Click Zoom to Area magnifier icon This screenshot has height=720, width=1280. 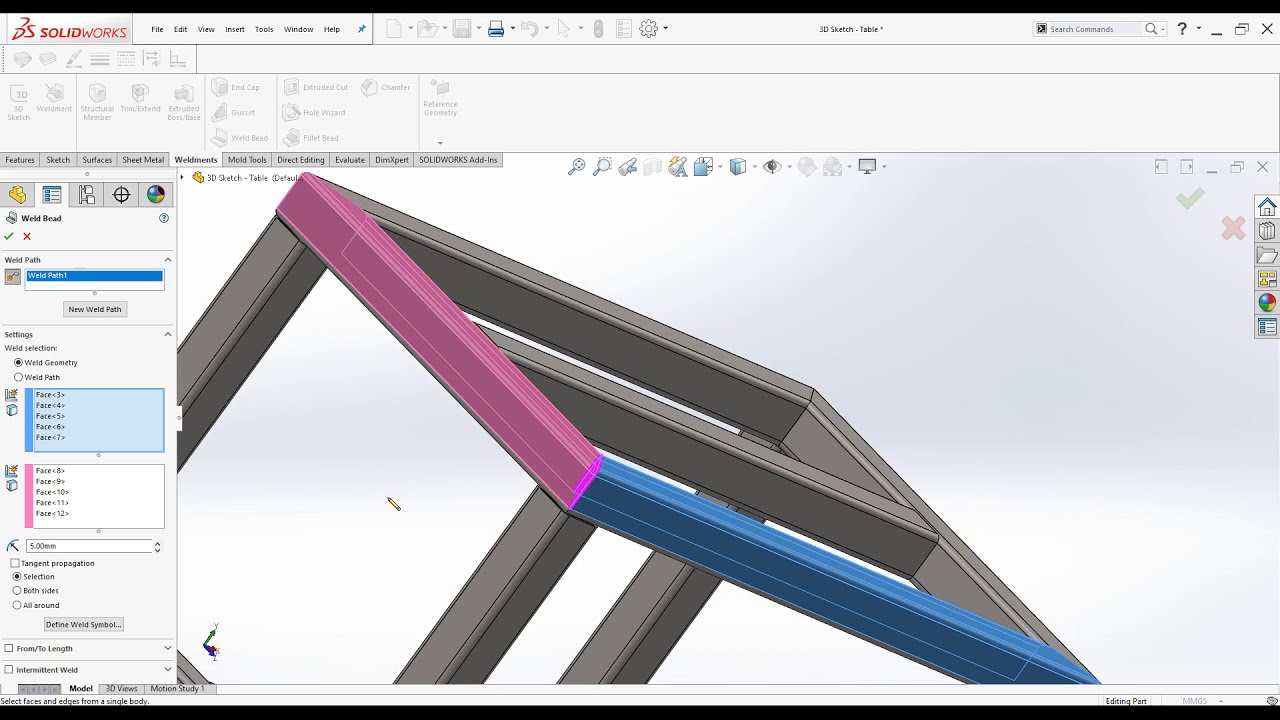[x=602, y=167]
